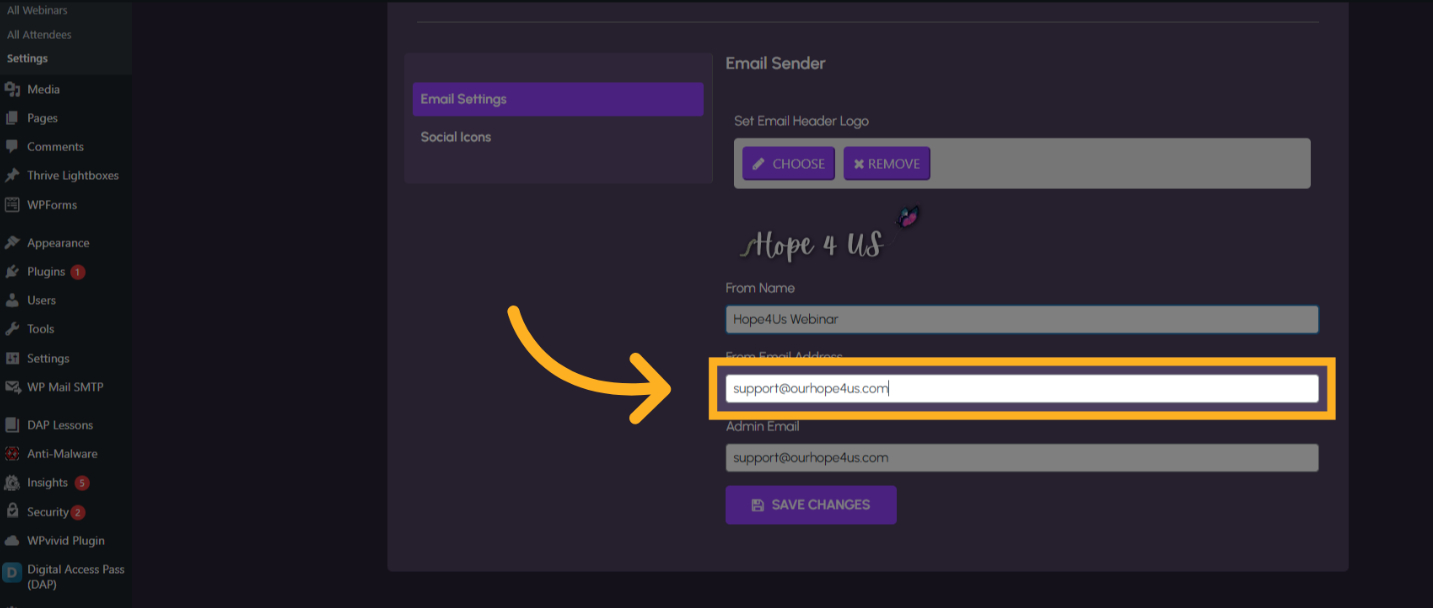Click the Pages icon in sidebar

click(x=12, y=118)
